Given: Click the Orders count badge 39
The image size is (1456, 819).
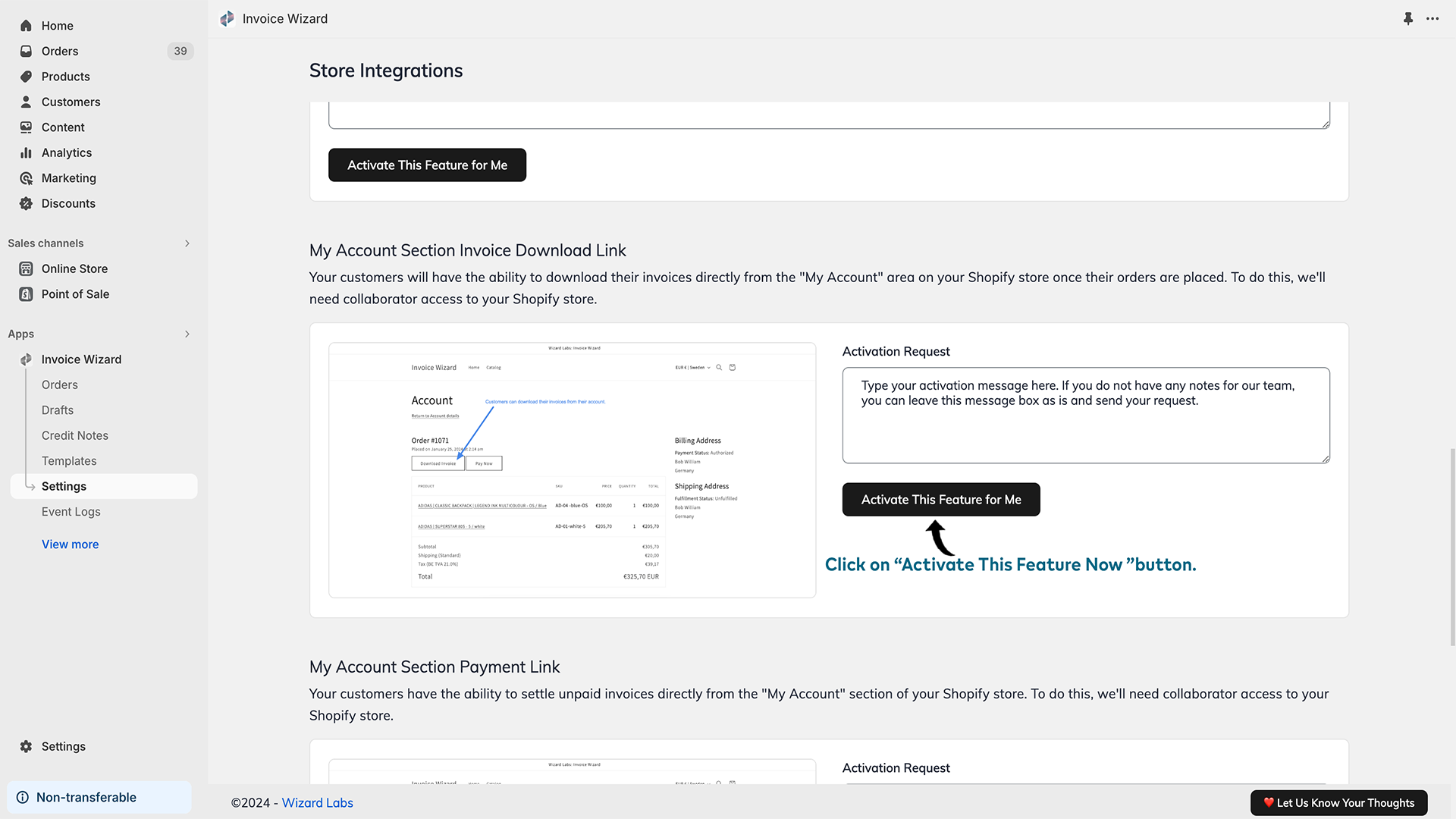Looking at the screenshot, I should click(x=180, y=51).
